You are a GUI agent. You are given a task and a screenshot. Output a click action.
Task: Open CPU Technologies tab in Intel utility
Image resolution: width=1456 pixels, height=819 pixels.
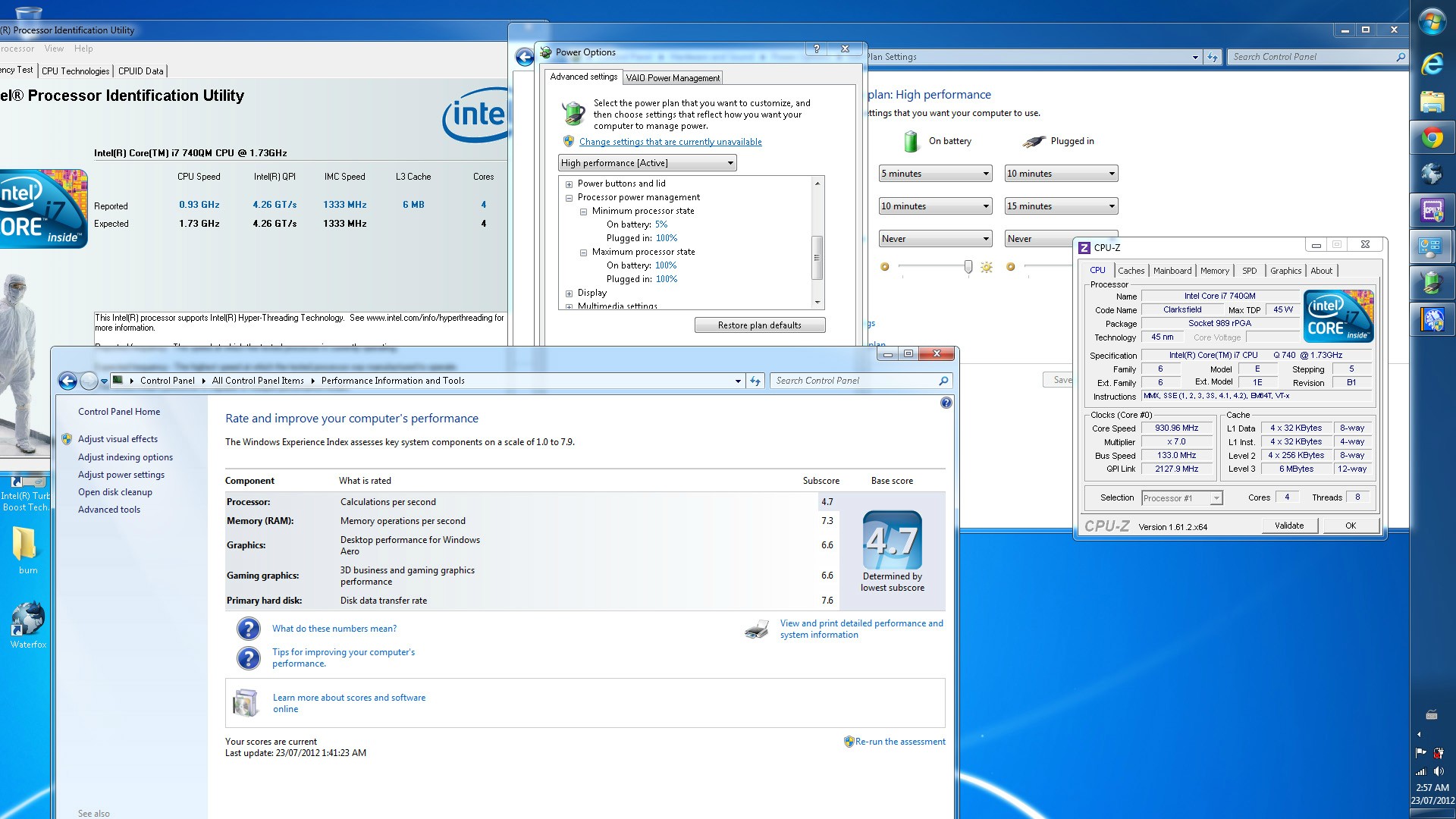coord(75,71)
